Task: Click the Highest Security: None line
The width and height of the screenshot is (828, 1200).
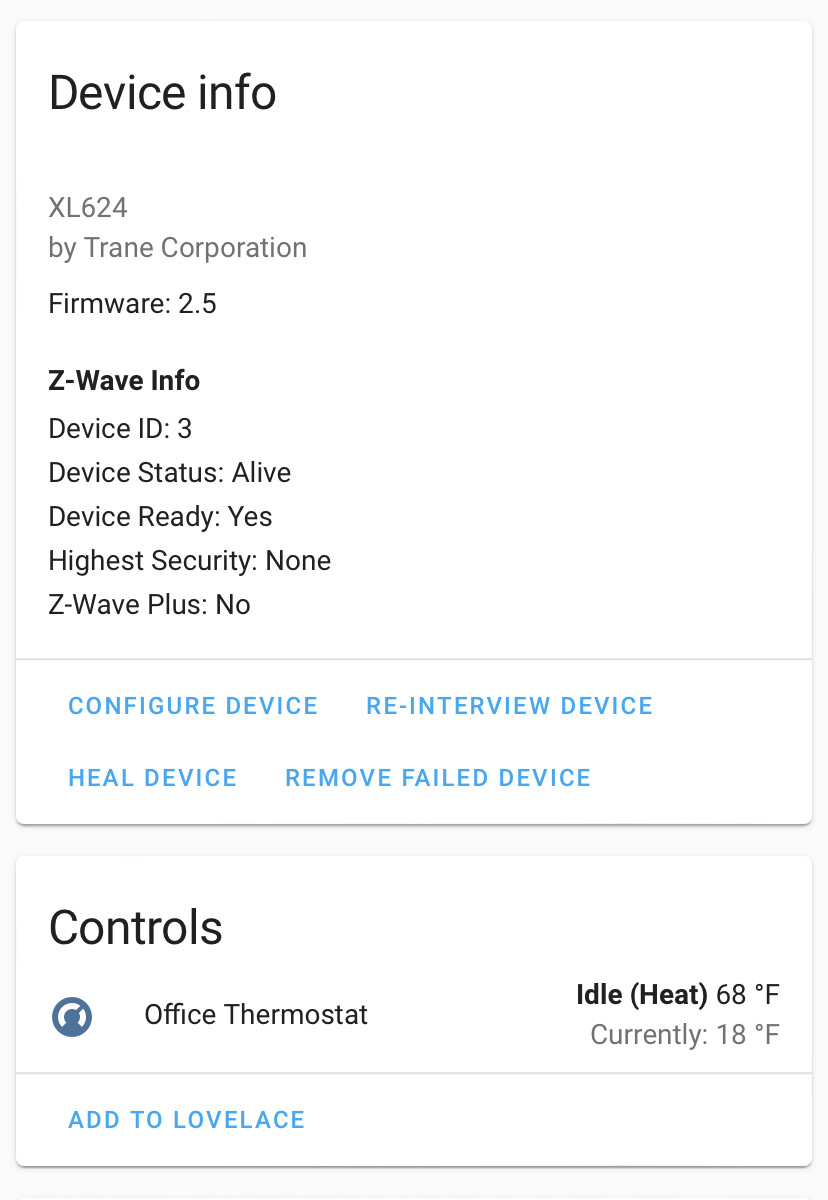Action: pyautogui.click(x=189, y=560)
